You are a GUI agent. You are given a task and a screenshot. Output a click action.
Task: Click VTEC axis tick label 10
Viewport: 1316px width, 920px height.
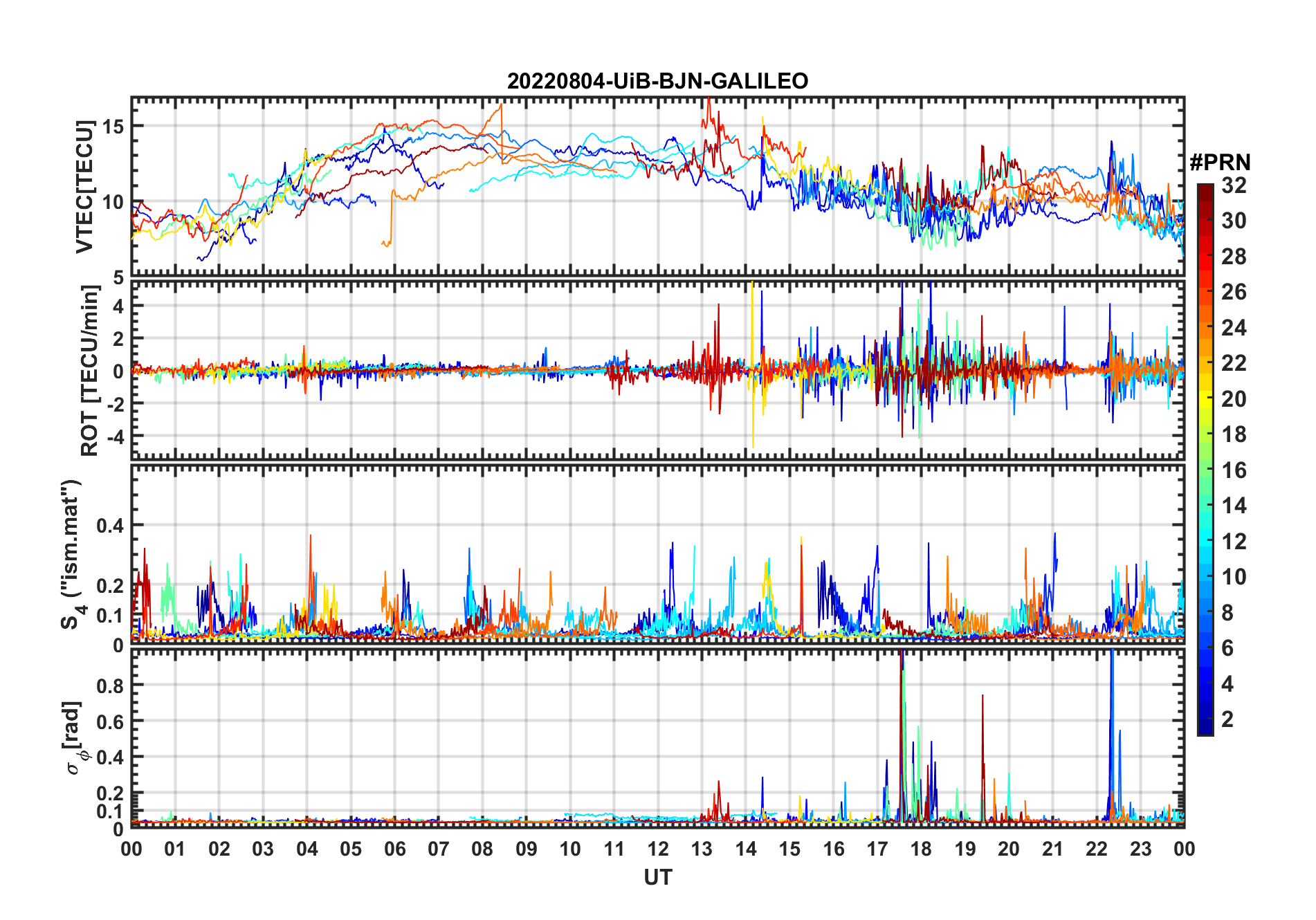[113, 202]
